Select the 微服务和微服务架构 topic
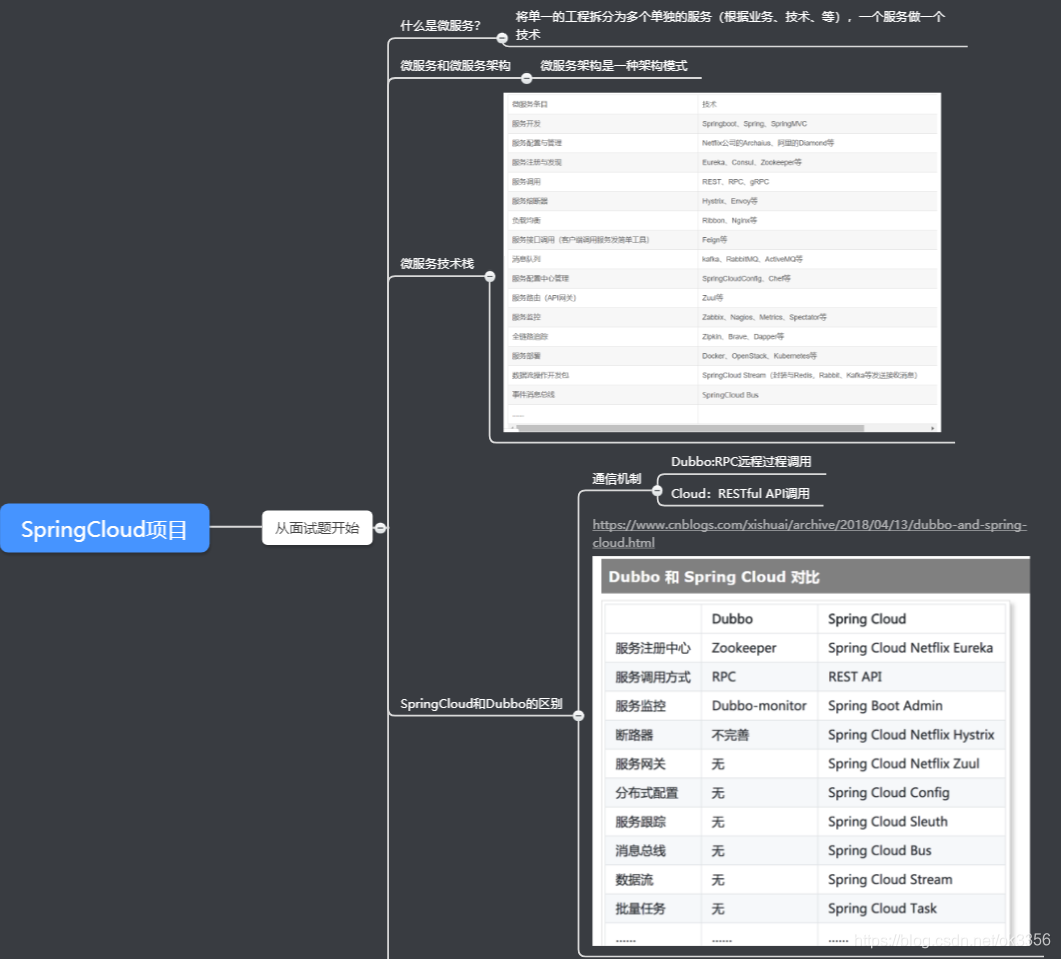This screenshot has height=959, width=1061. [x=455, y=66]
